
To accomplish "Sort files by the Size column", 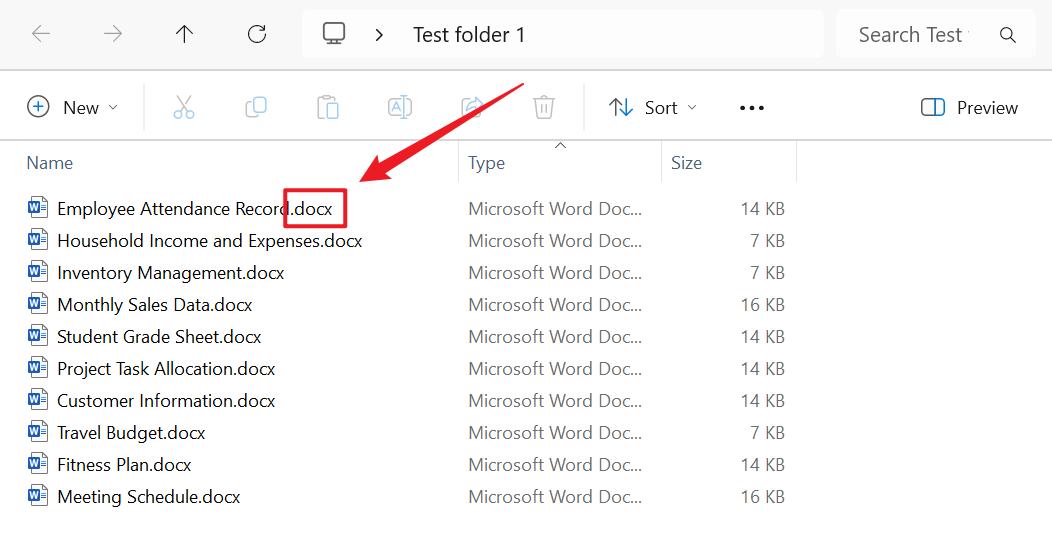I will [x=686, y=163].
